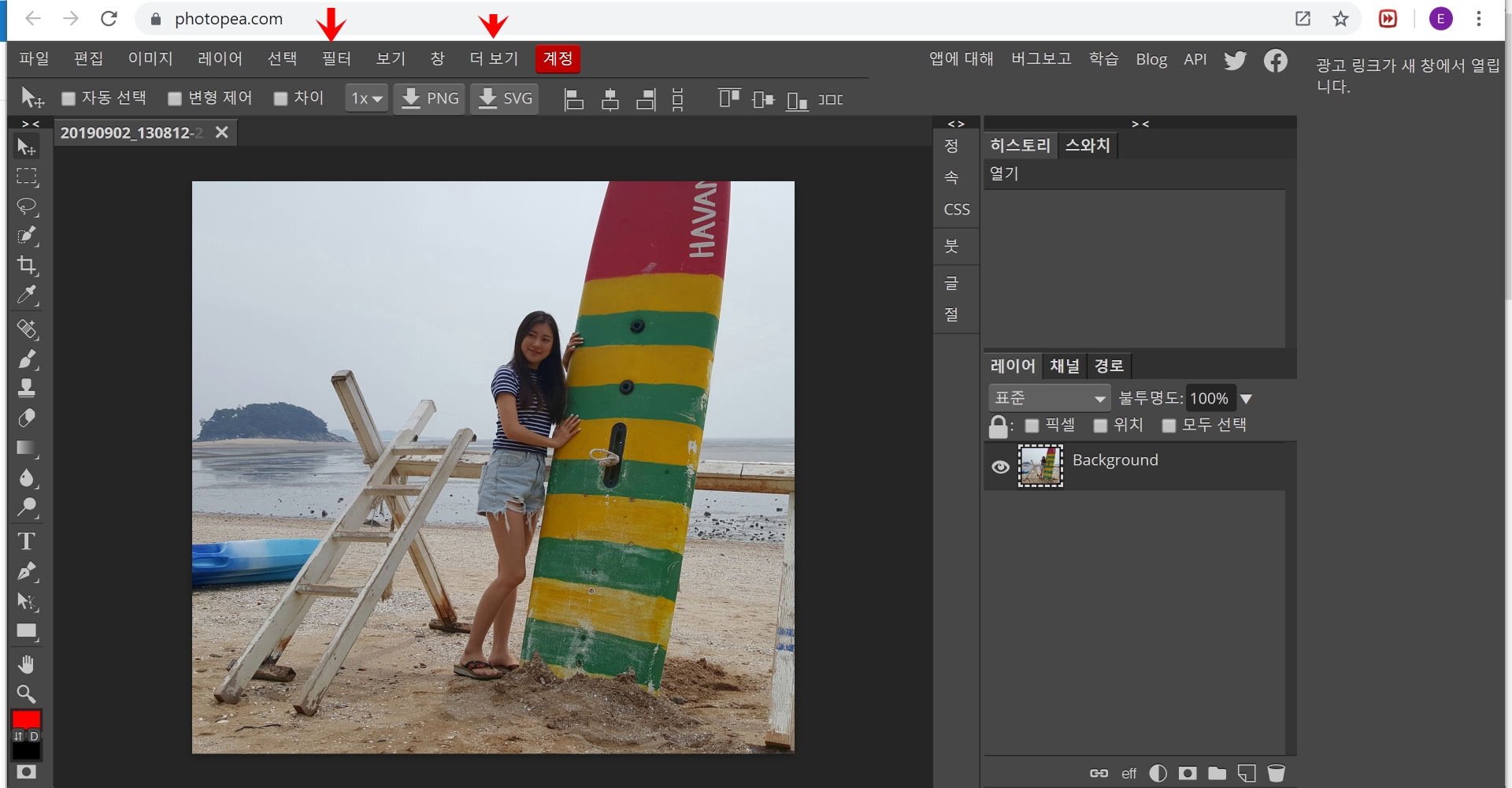
Task: Open layer effects (eff) button
Action: (x=1128, y=773)
